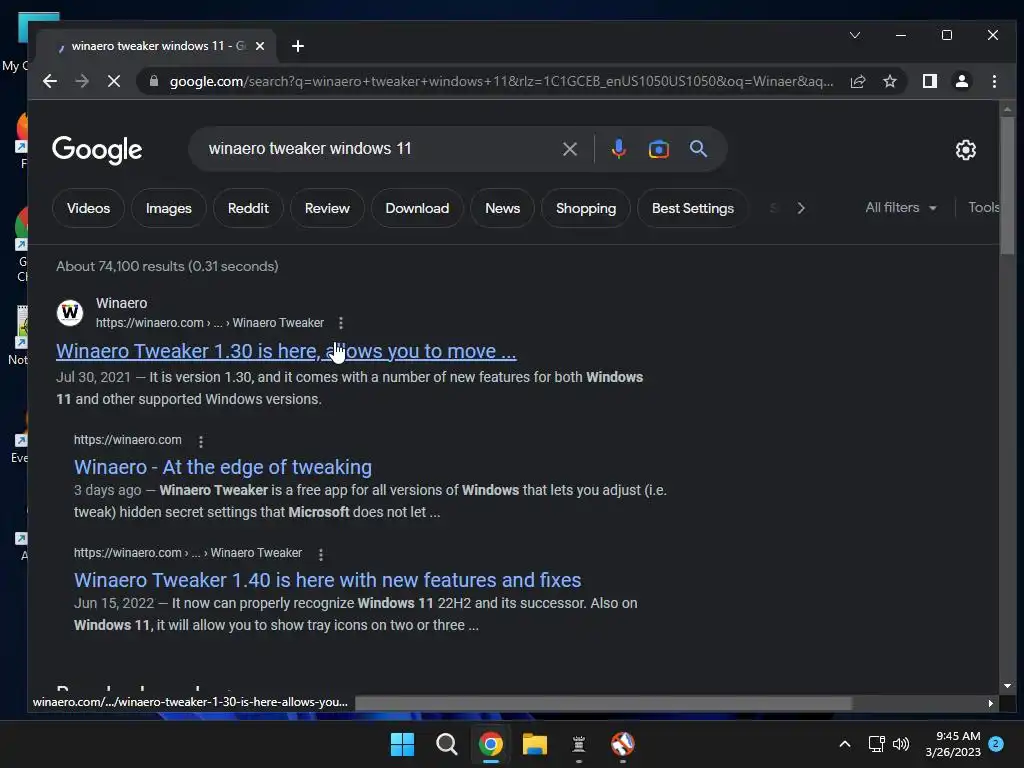View site security lock info
The height and width of the screenshot is (768, 1024).
click(x=153, y=81)
